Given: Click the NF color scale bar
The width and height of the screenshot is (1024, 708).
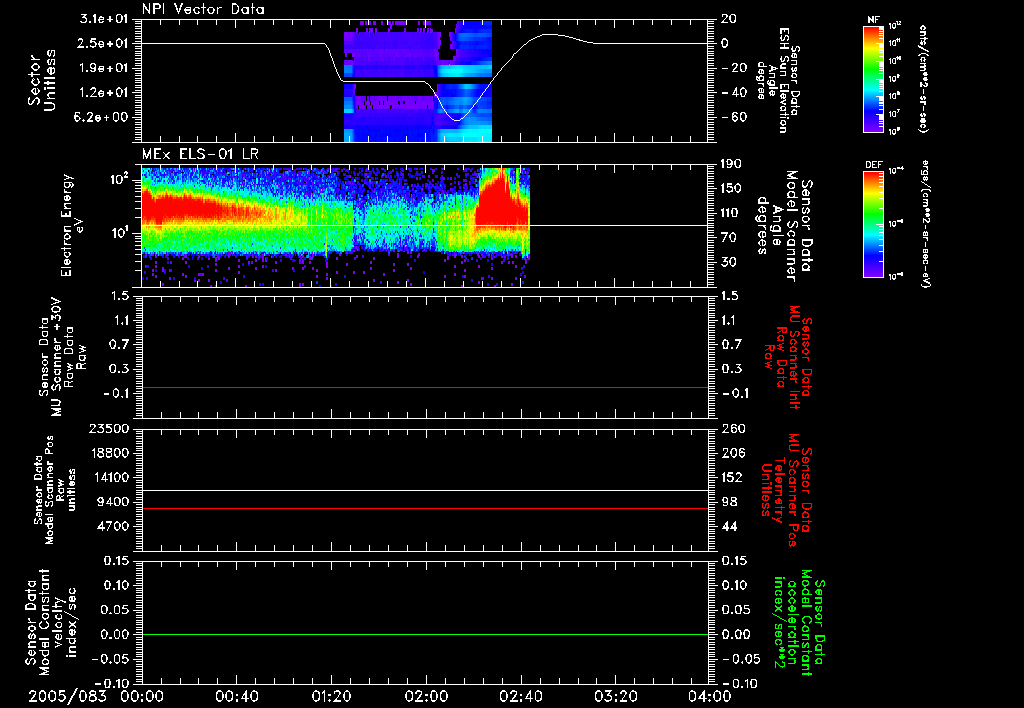Looking at the screenshot, I should click(x=874, y=79).
